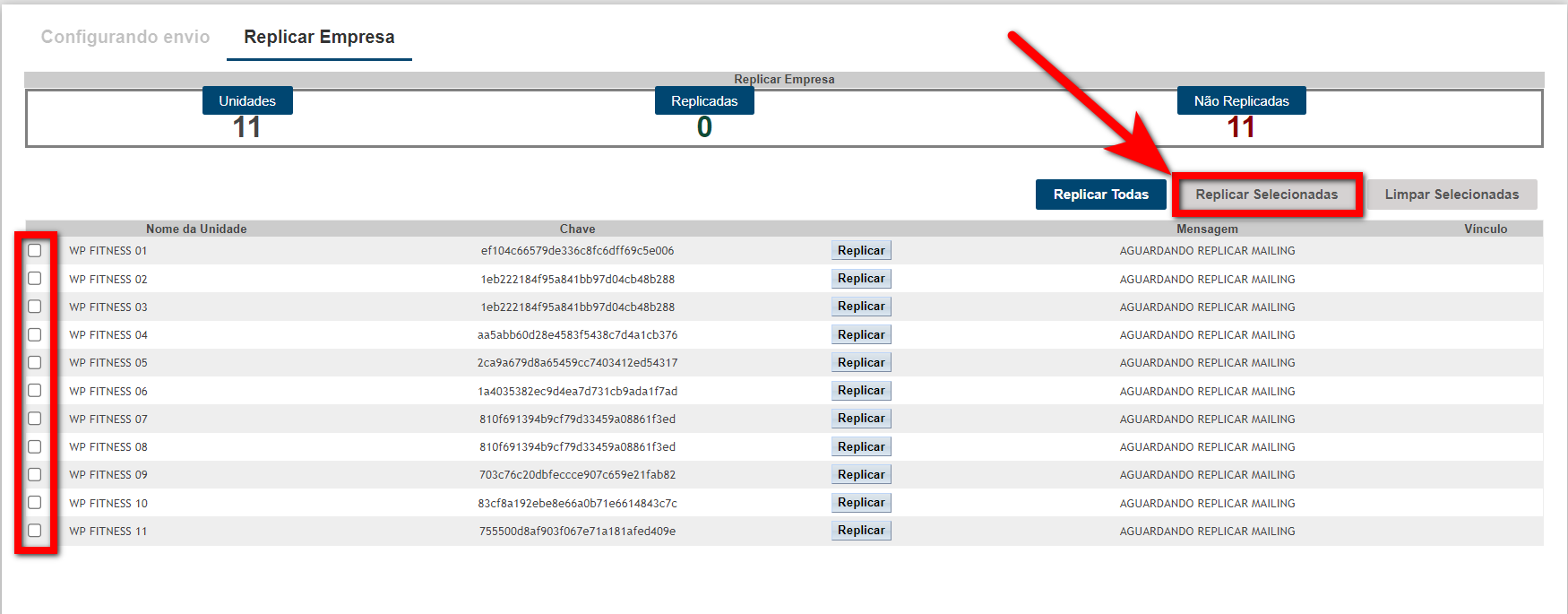This screenshot has height=614, width=1568.
Task: Click the Nome da Unidade column header
Action: [196, 229]
